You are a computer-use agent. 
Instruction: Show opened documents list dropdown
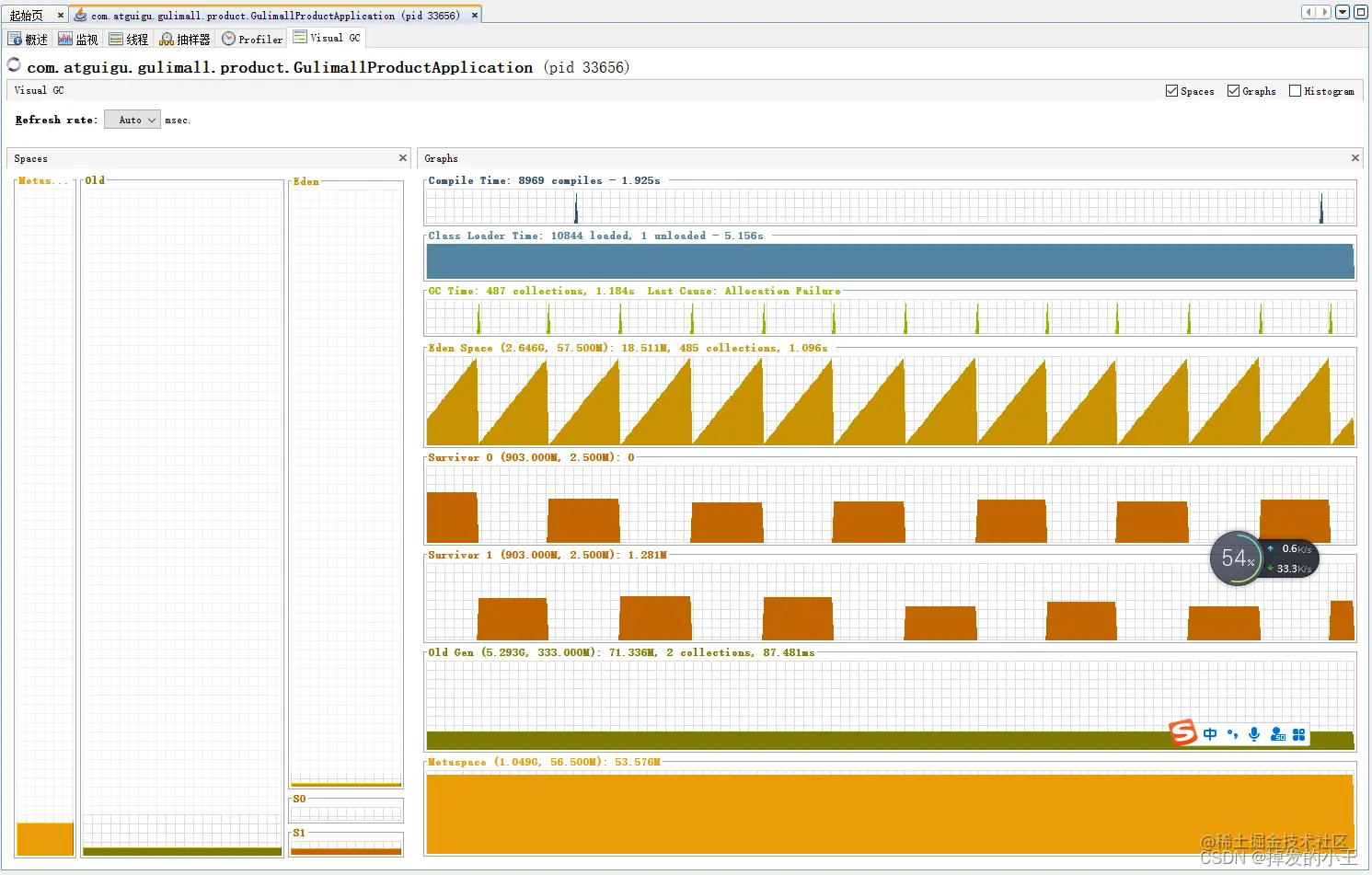[x=1343, y=12]
